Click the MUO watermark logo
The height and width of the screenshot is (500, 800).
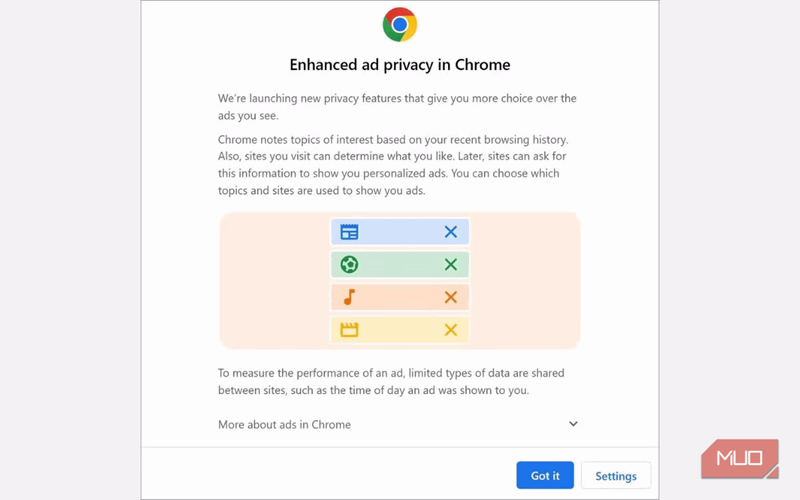coord(739,459)
